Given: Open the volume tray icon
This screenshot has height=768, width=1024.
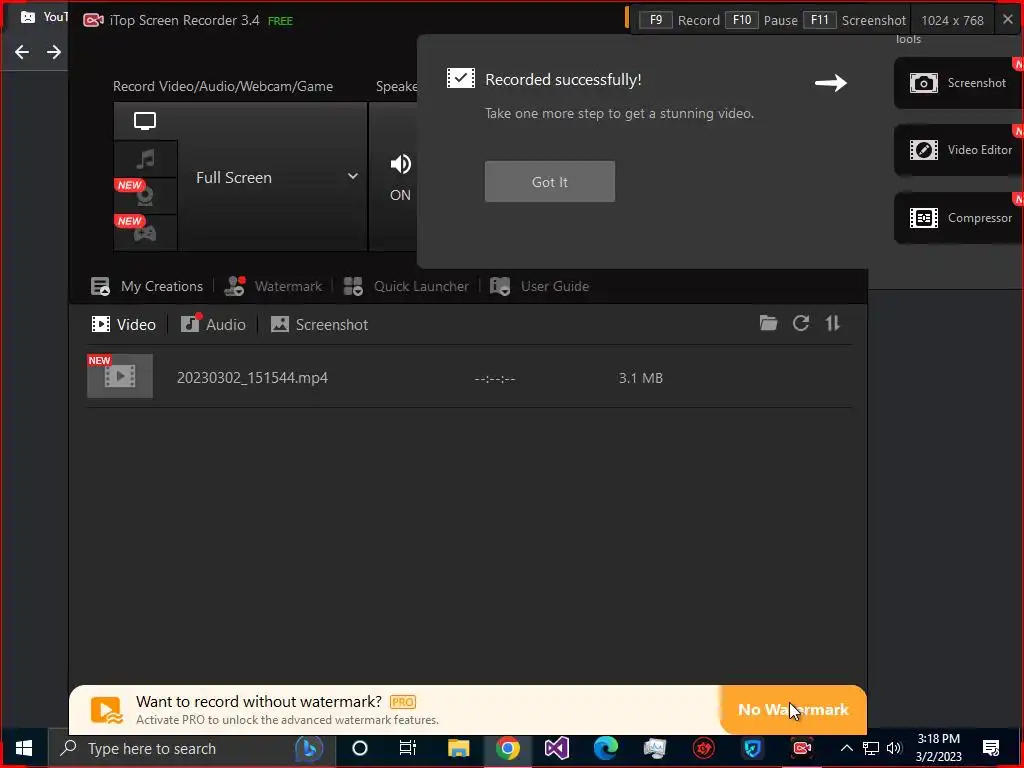Looking at the screenshot, I should click(895, 748).
